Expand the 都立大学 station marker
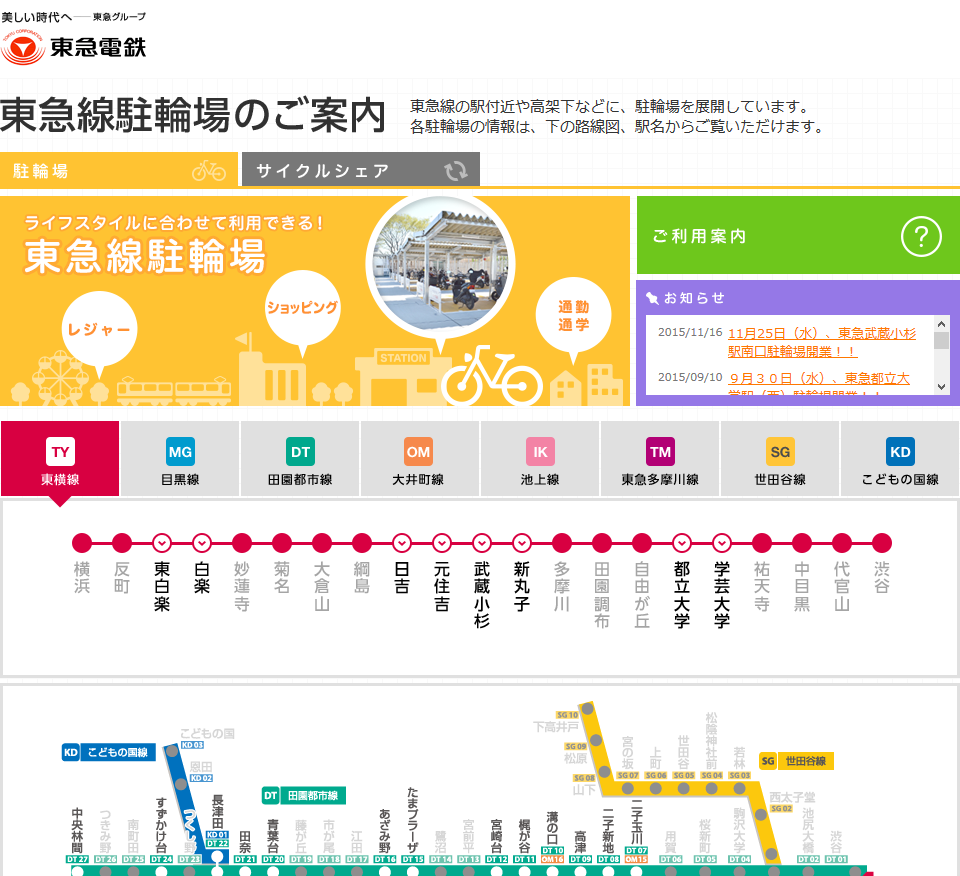The height and width of the screenshot is (876, 960). [682, 543]
